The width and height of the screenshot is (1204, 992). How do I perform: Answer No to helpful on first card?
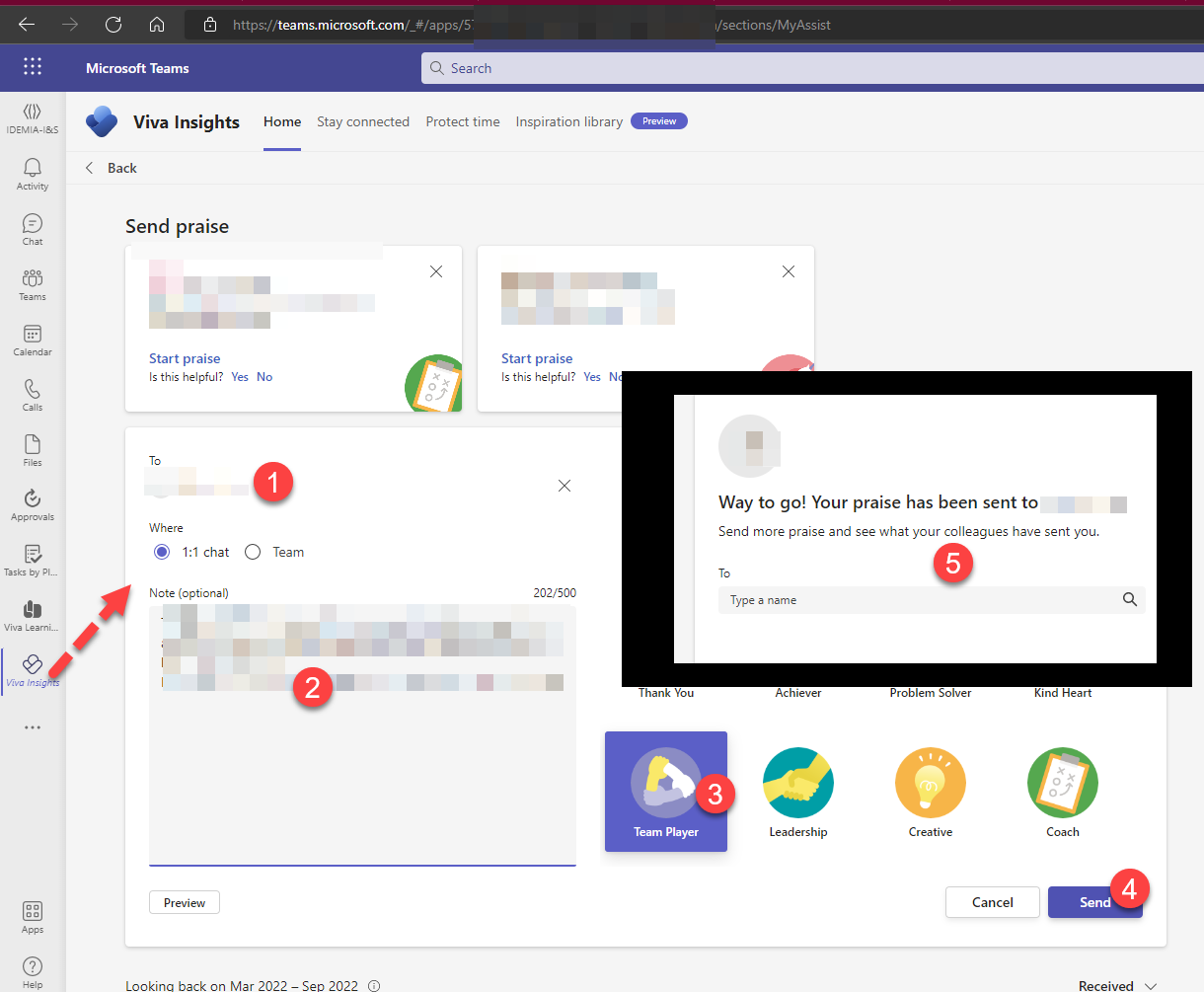tap(264, 377)
